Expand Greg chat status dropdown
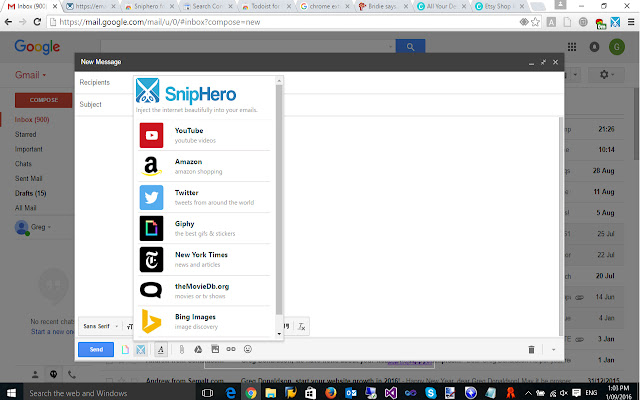 [41, 227]
